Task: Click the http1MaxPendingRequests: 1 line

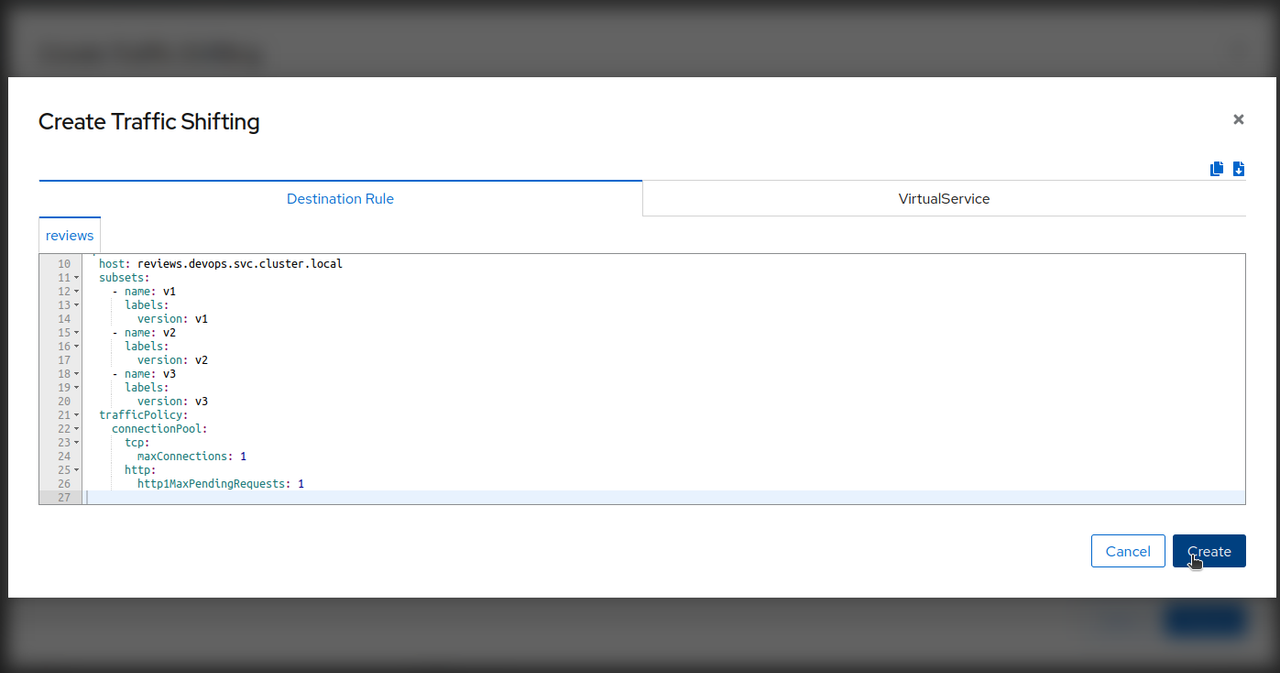Action: click(220, 484)
